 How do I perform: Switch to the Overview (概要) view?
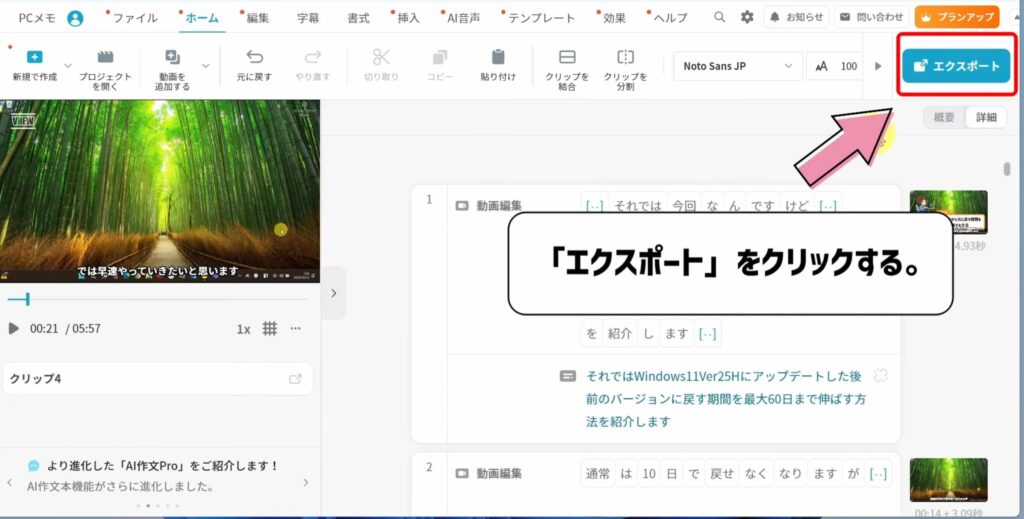943,117
